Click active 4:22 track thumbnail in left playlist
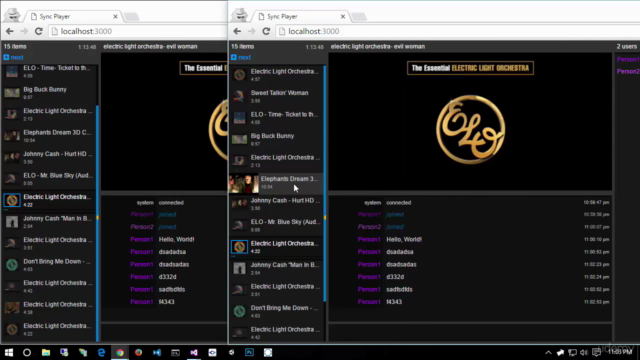The image size is (640, 360). 12,200
